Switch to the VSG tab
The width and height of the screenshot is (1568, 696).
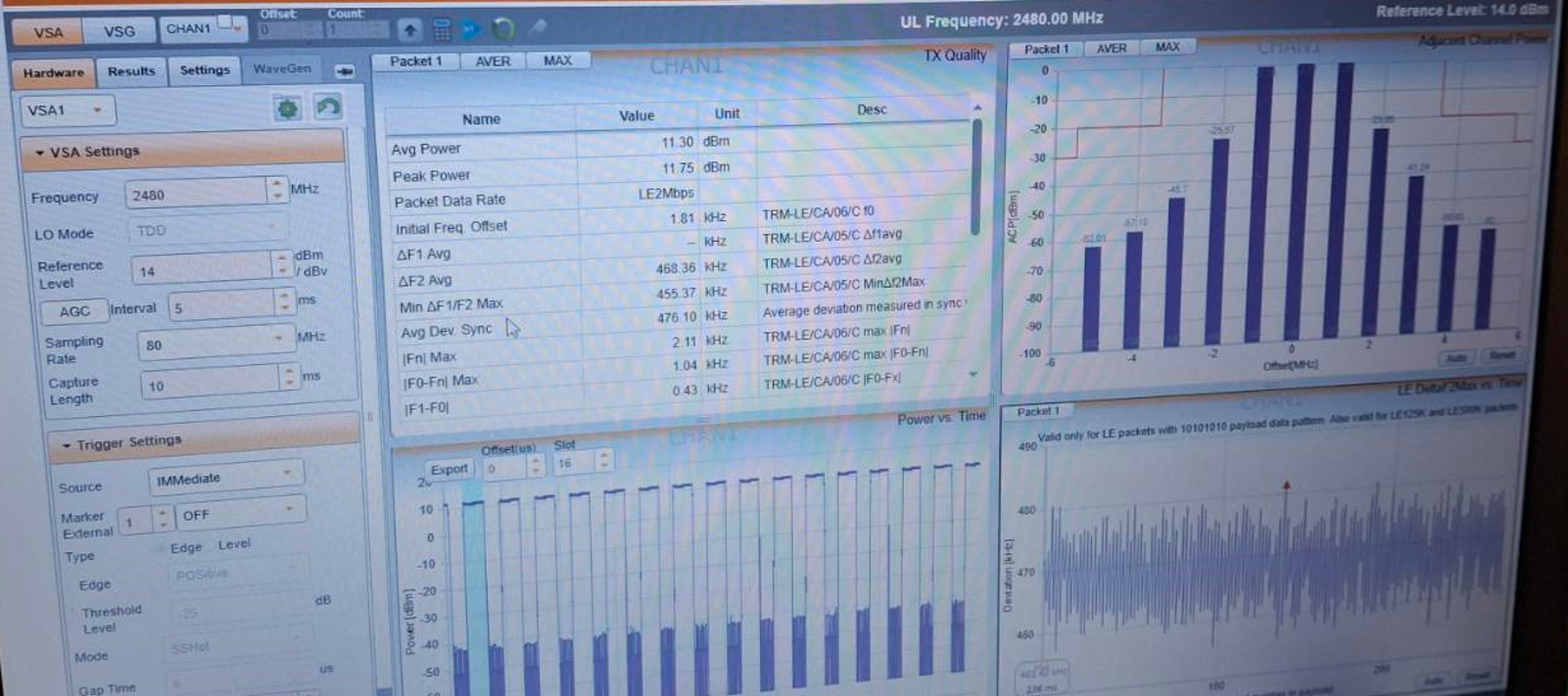click(119, 31)
